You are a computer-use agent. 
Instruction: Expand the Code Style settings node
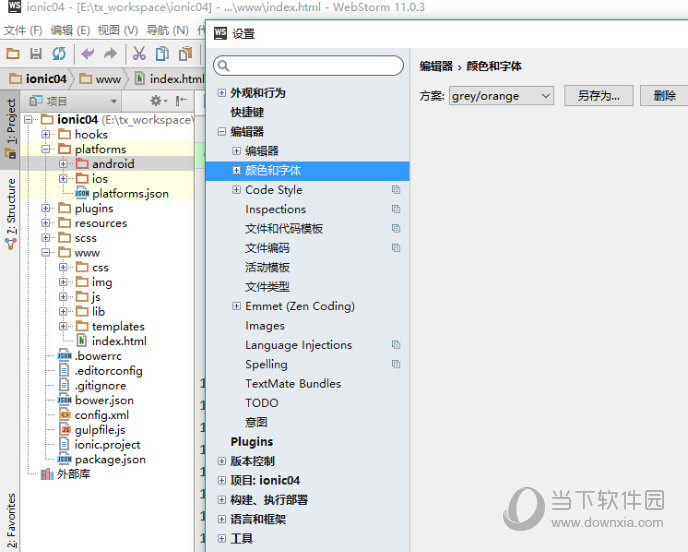(x=236, y=190)
